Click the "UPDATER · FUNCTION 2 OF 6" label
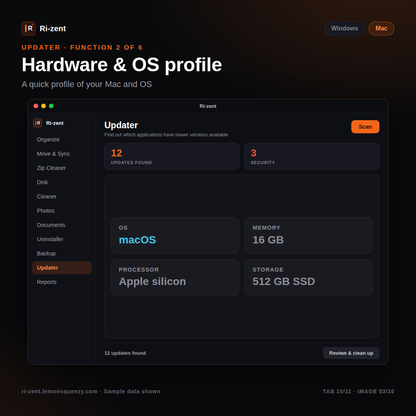Screen dimensions: 416x416 click(82, 47)
